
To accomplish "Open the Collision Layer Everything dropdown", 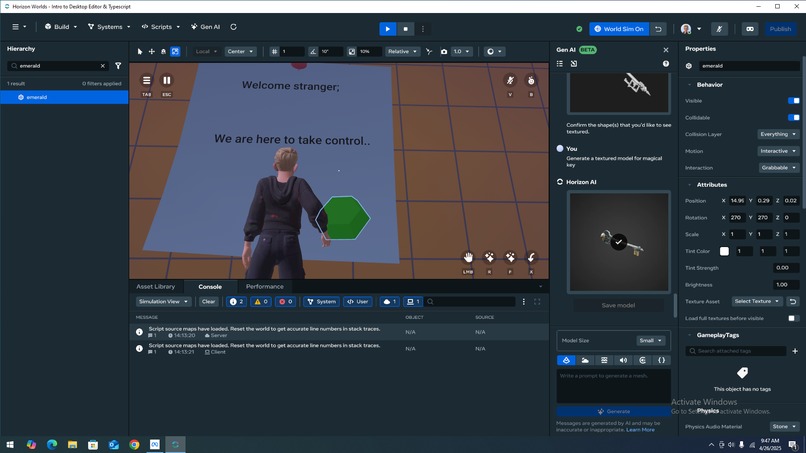I will (x=779, y=134).
